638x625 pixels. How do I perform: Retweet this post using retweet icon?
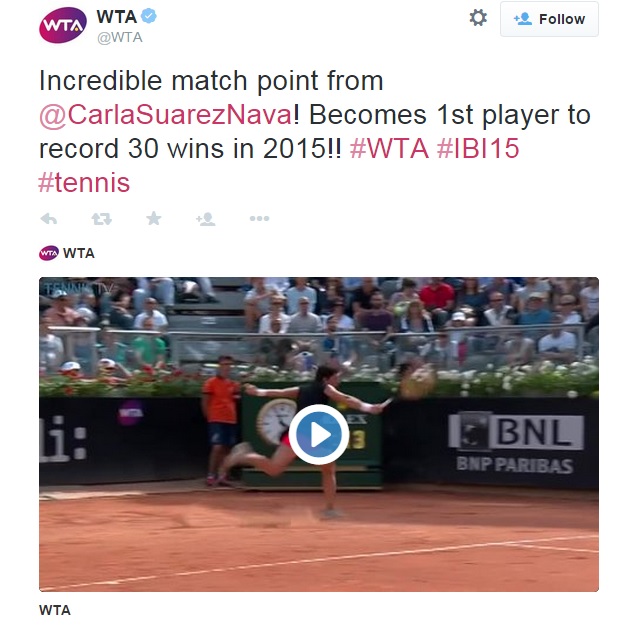(101, 219)
